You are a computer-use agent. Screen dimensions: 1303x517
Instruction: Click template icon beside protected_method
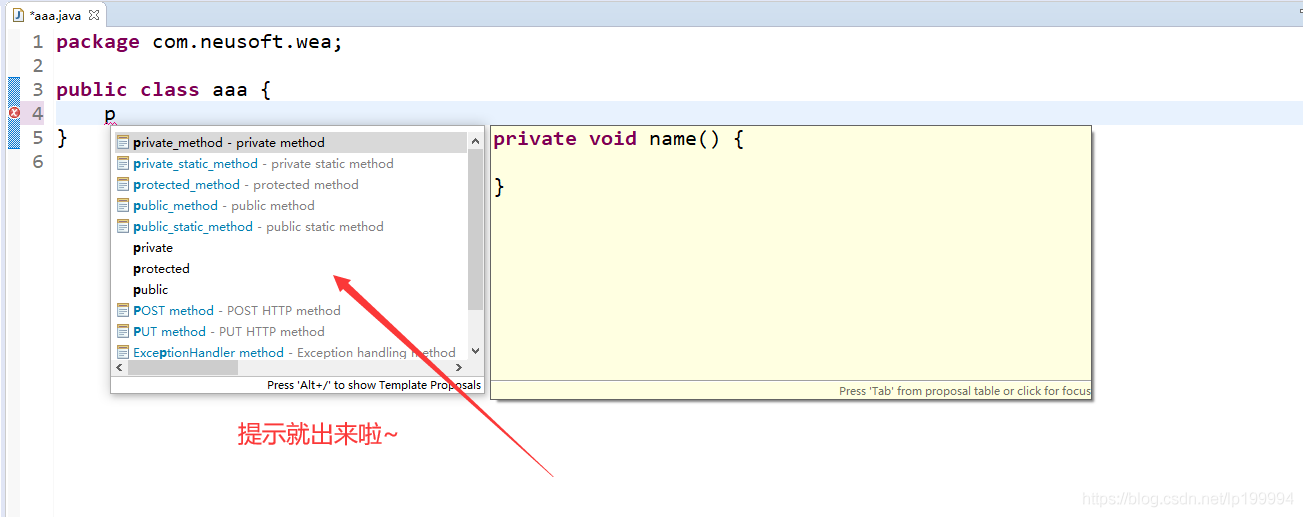123,184
